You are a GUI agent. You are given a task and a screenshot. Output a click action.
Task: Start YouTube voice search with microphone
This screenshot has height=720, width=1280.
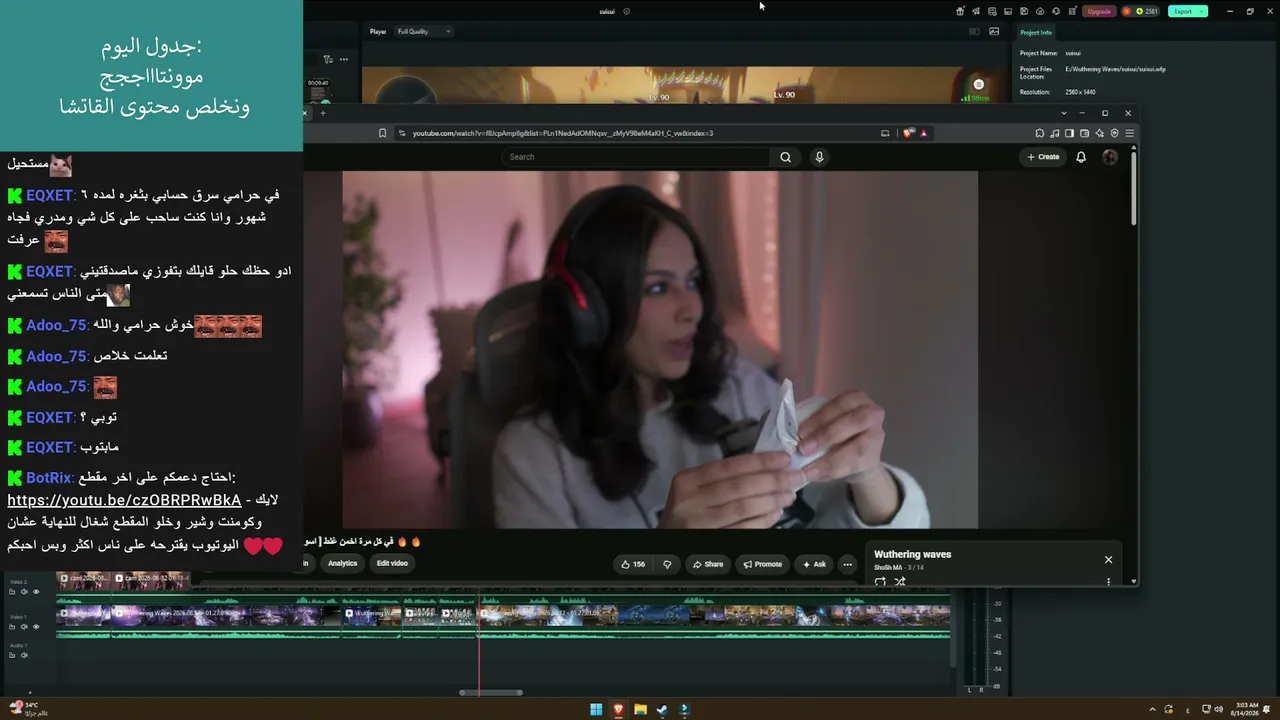point(819,157)
